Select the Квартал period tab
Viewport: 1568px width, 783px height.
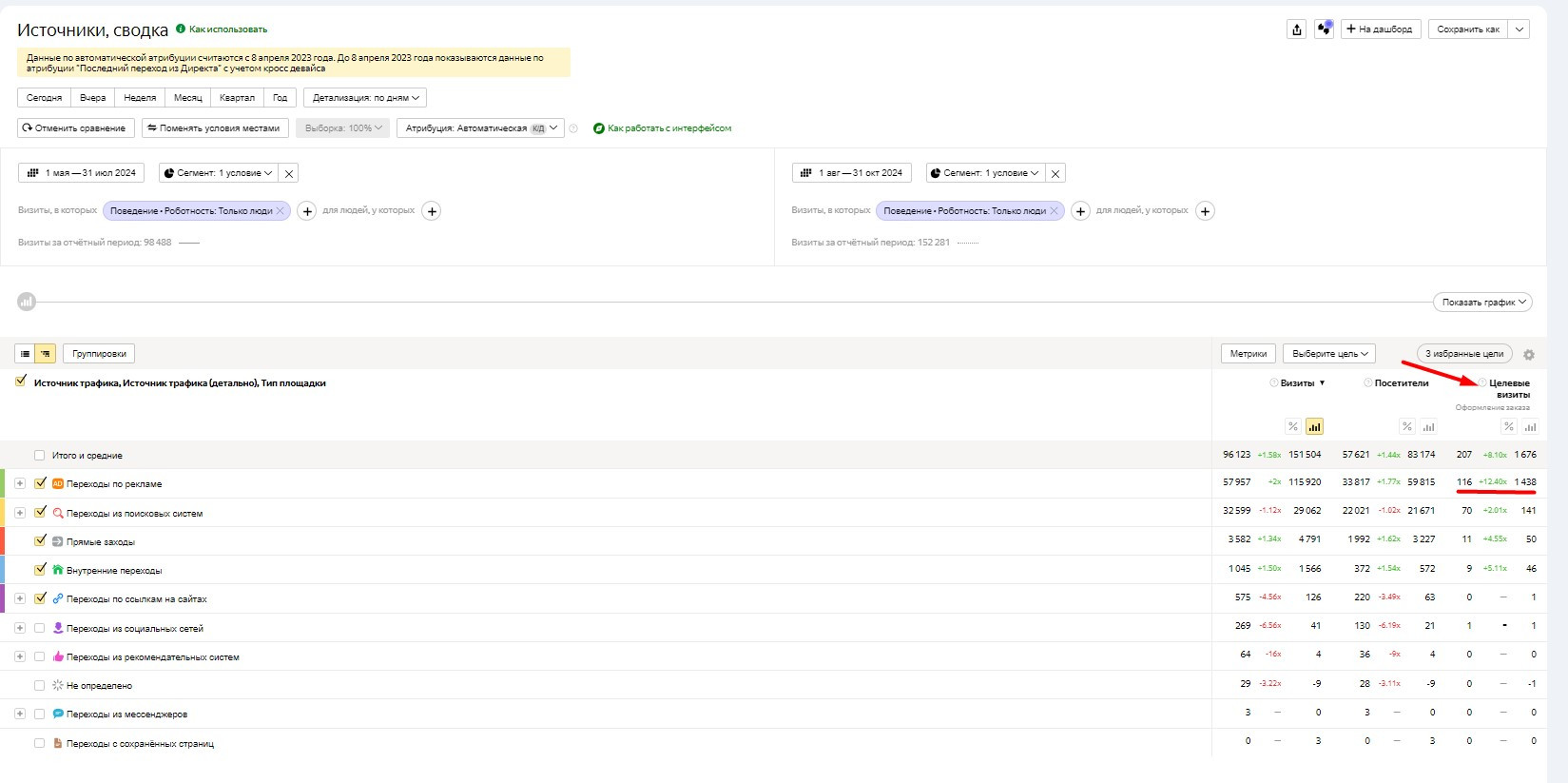pos(237,98)
